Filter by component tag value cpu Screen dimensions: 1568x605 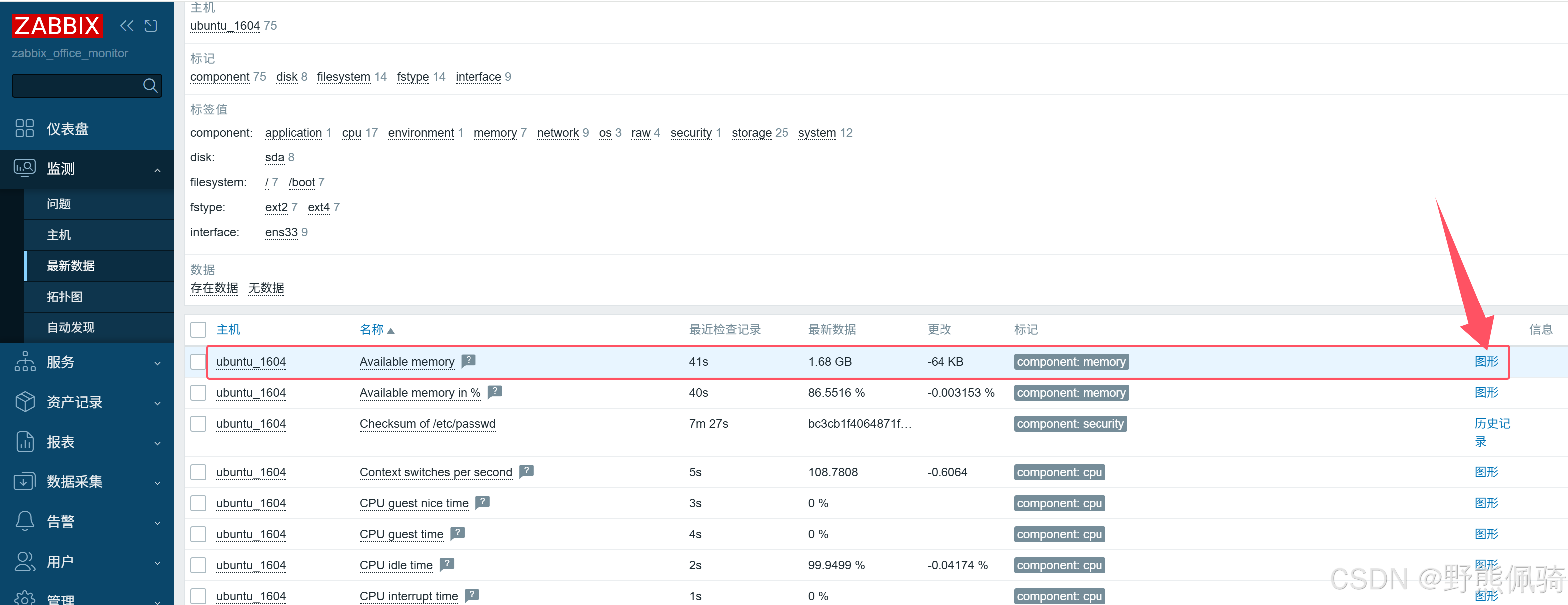(351, 133)
